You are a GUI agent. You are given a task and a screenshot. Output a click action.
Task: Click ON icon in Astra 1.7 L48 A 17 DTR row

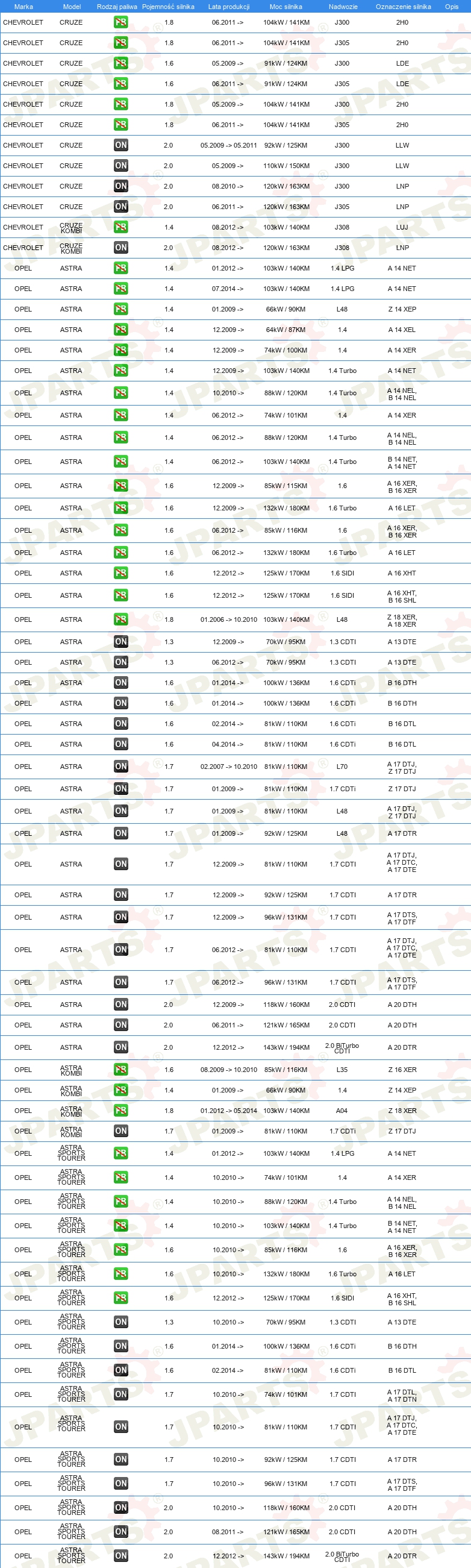121,834
